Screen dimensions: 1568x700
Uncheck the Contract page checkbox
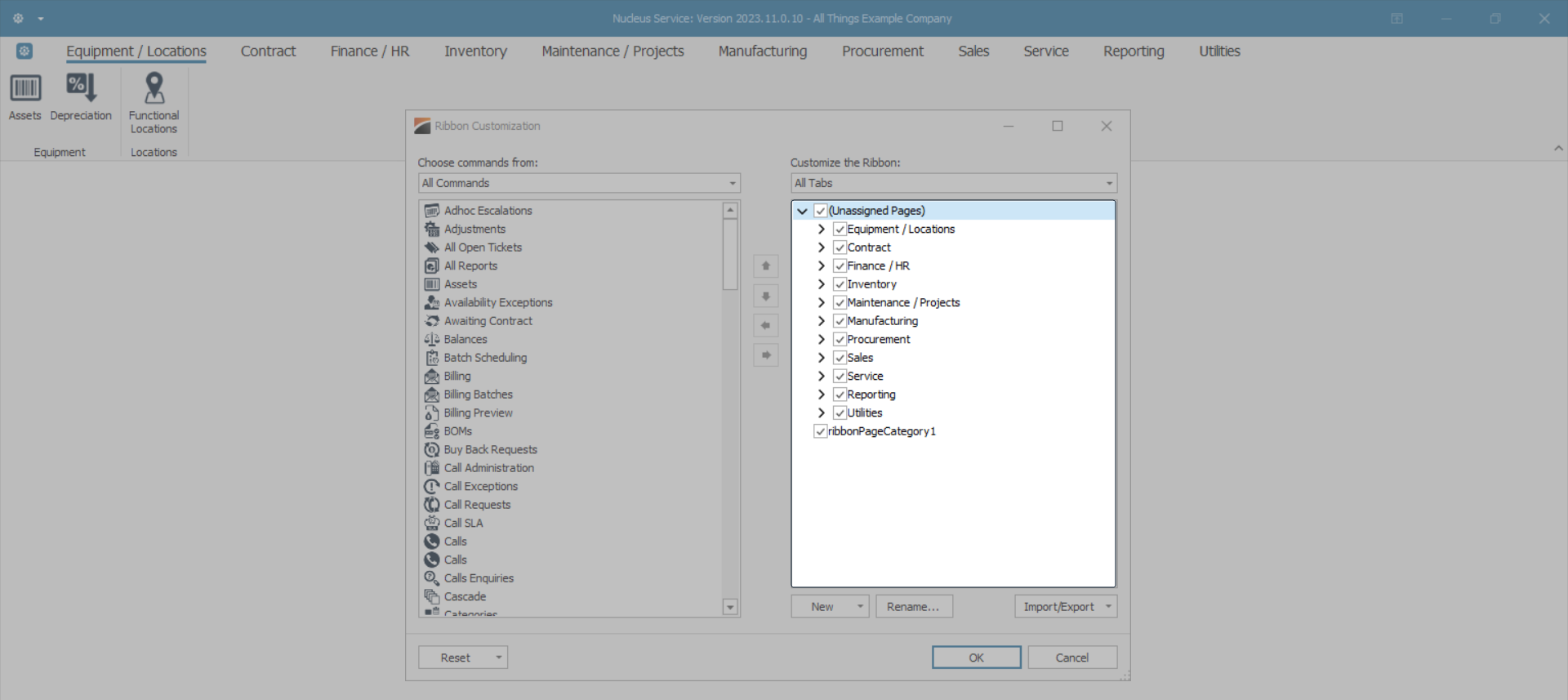coord(840,247)
